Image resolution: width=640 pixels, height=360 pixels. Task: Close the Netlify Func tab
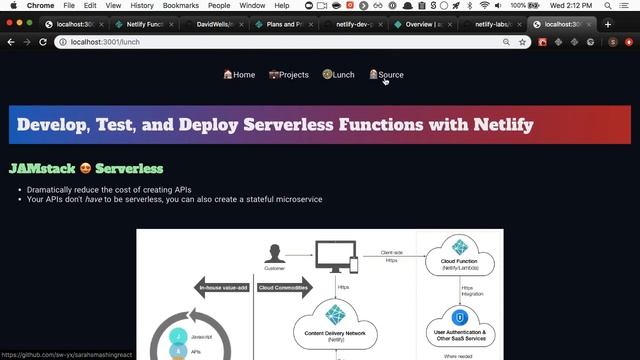pos(171,24)
